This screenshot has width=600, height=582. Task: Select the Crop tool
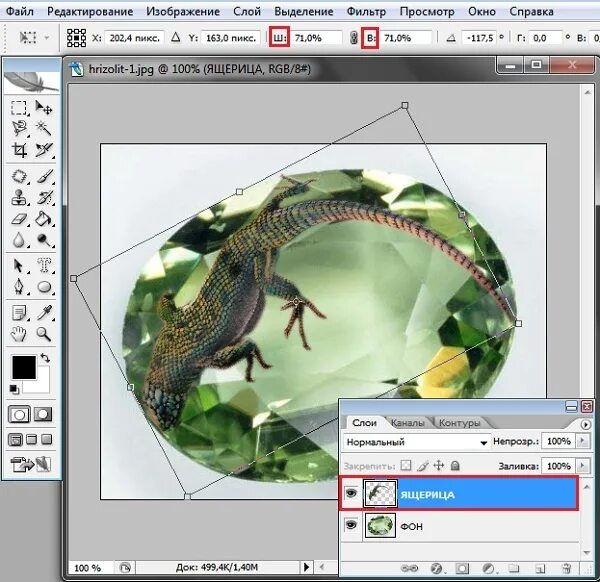tap(19, 150)
